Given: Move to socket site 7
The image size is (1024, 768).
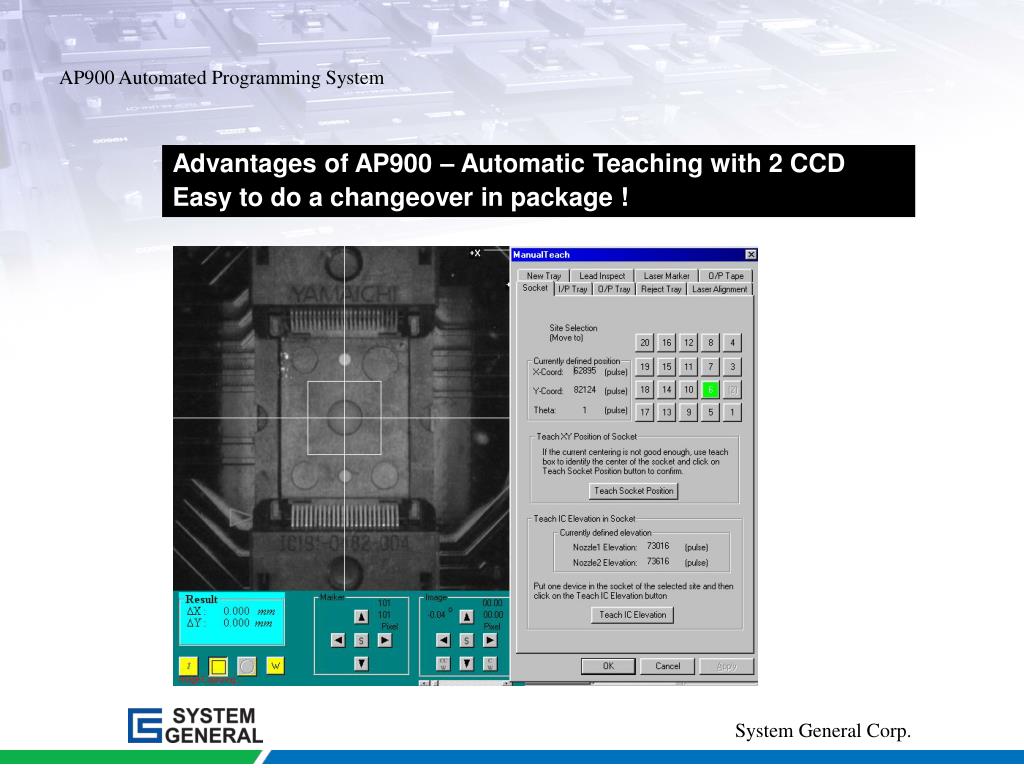Looking at the screenshot, I should tap(711, 367).
